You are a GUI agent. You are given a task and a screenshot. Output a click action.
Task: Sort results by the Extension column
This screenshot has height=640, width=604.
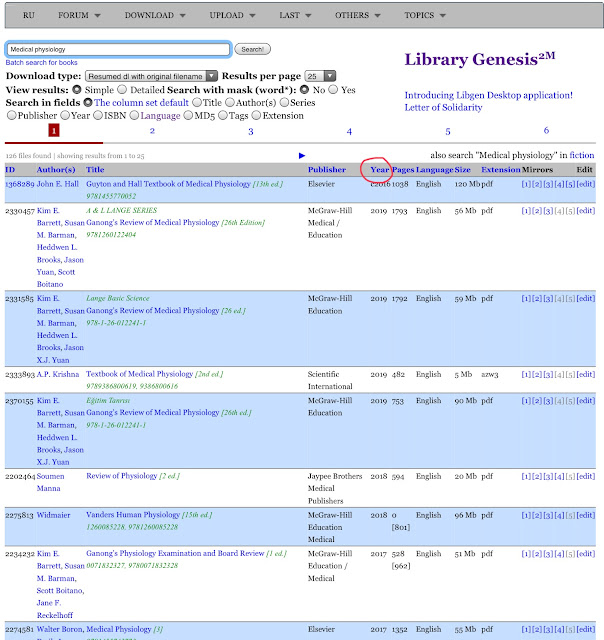501,169
